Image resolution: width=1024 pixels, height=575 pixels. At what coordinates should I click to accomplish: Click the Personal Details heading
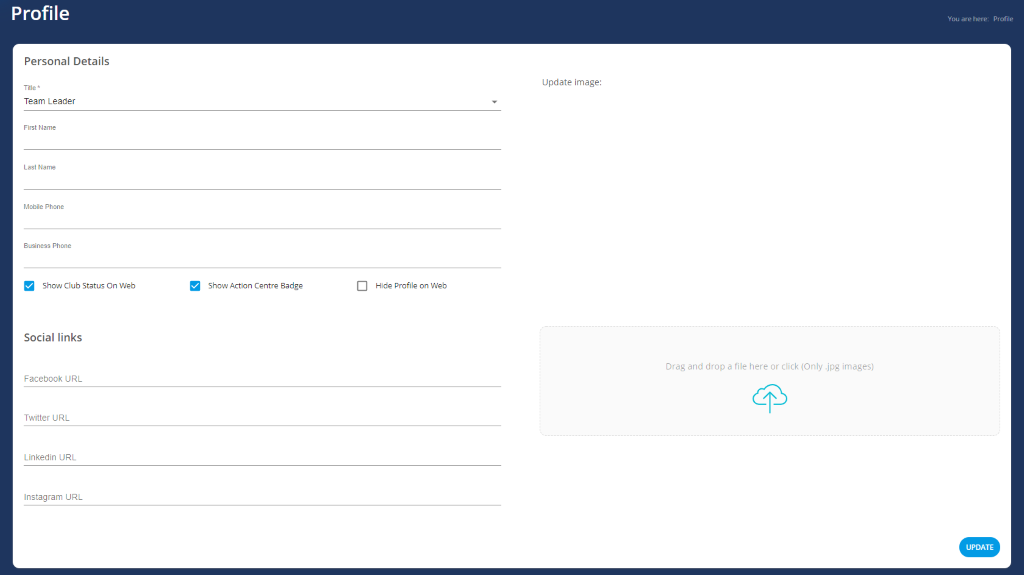[x=67, y=61]
